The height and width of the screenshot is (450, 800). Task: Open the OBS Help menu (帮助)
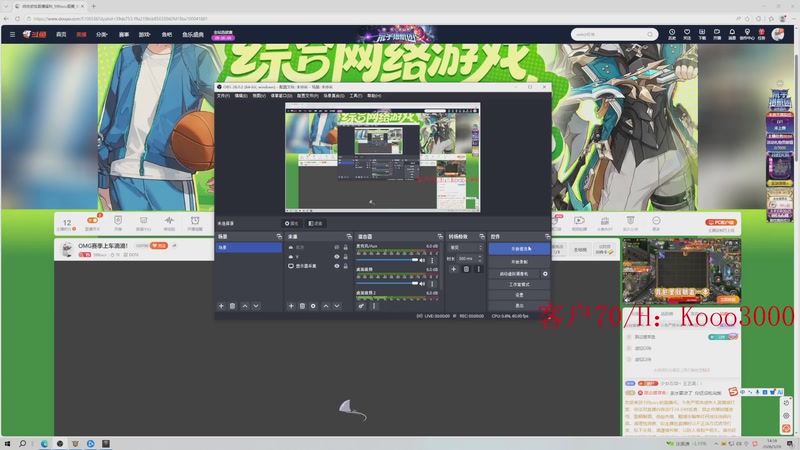[374, 96]
